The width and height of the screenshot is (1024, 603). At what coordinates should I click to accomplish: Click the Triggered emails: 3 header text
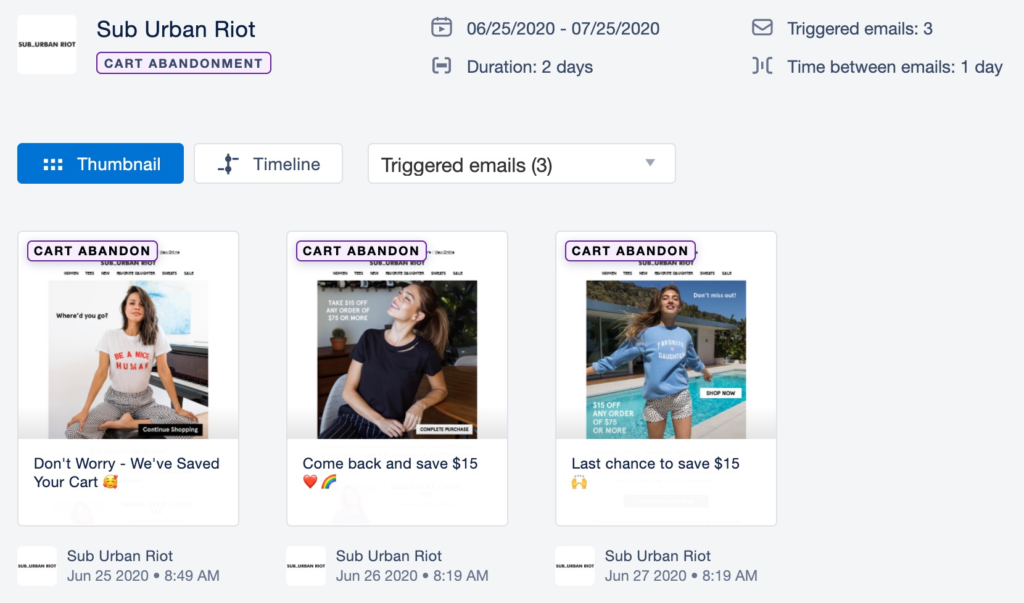(859, 29)
